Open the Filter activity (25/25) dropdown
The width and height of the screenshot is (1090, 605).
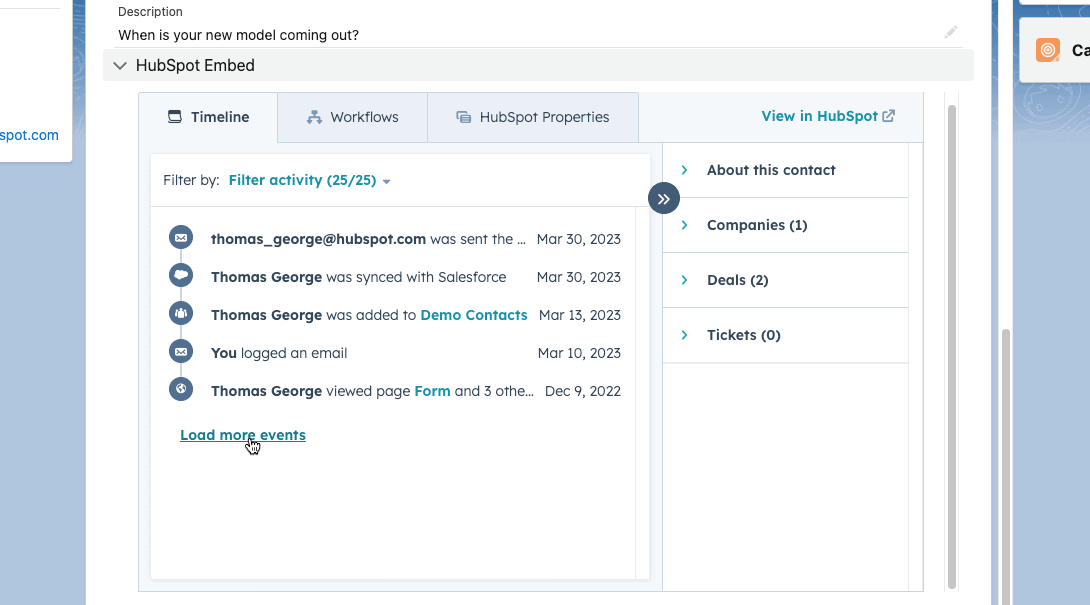click(x=309, y=180)
